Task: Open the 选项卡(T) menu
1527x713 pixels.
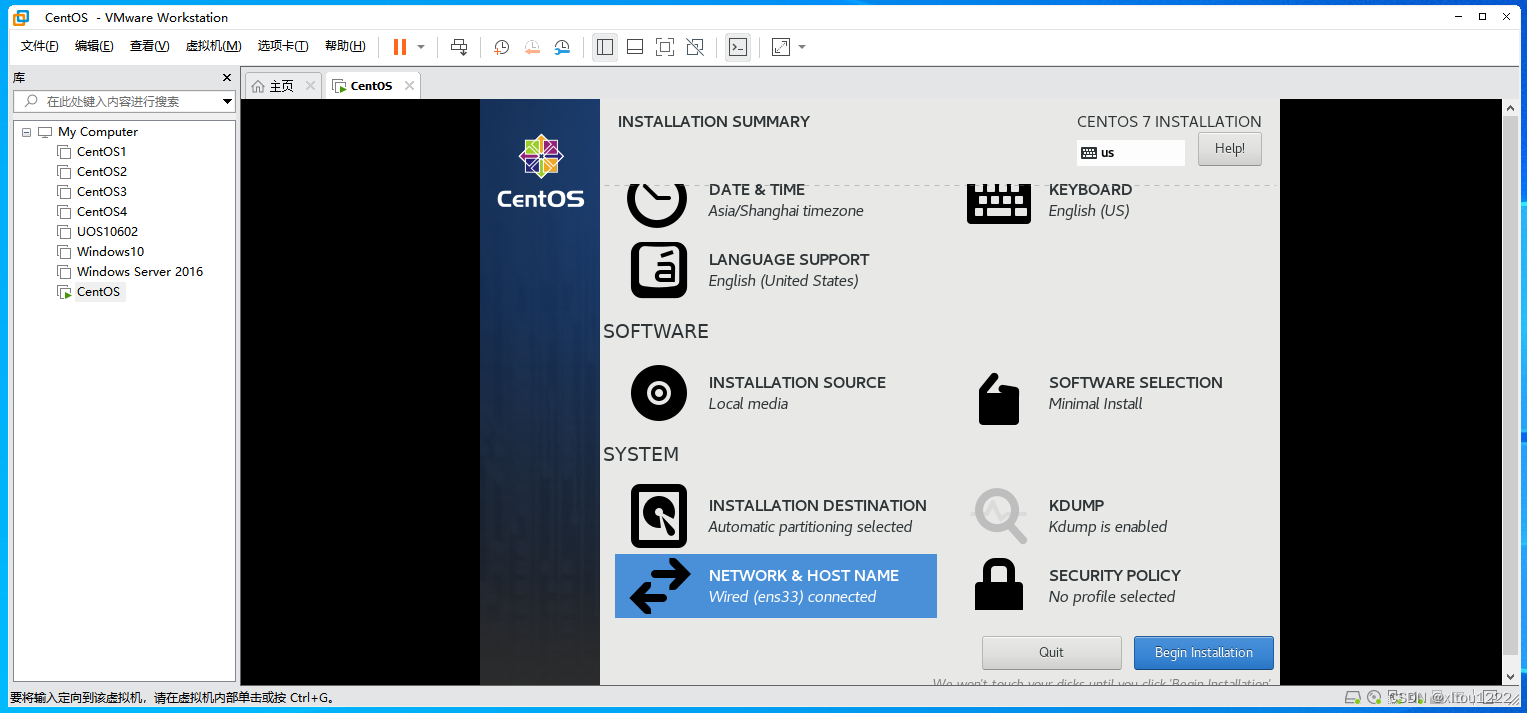Action: [283, 46]
